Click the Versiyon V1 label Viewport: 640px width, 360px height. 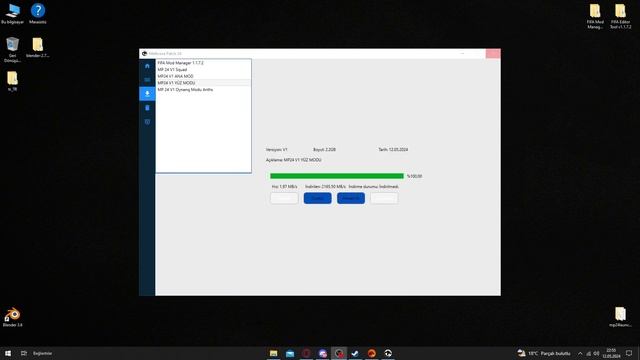(277, 149)
